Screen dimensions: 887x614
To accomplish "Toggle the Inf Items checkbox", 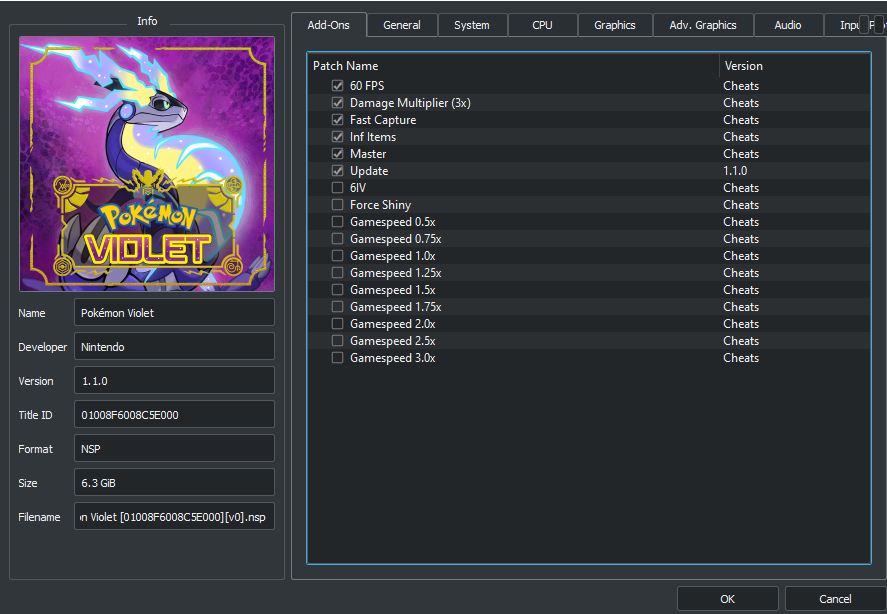I will [x=337, y=136].
